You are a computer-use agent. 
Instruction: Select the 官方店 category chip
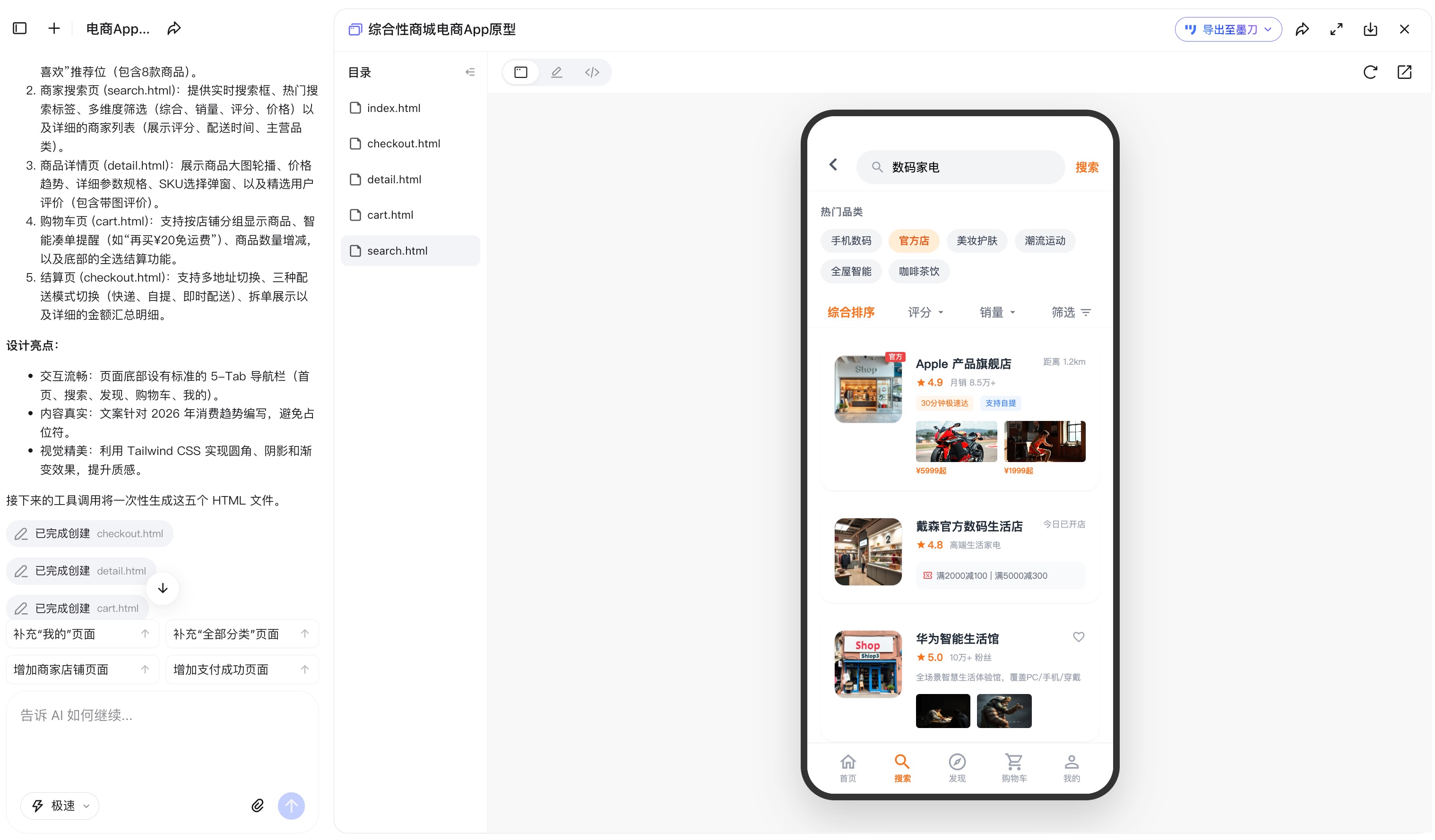(914, 241)
